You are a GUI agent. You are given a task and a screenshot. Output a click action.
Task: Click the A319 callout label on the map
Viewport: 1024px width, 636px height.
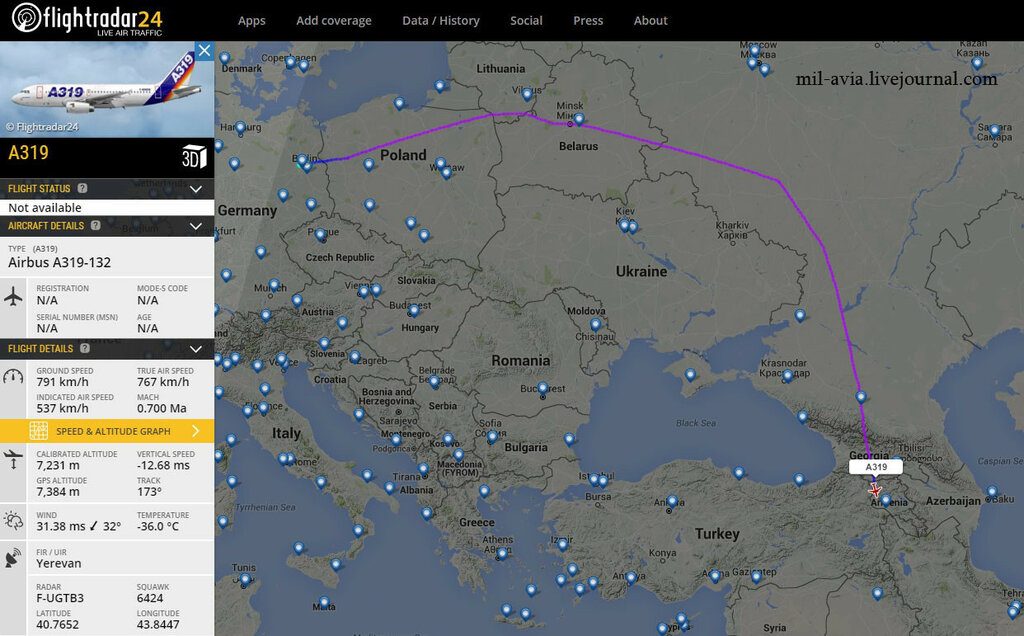point(876,467)
